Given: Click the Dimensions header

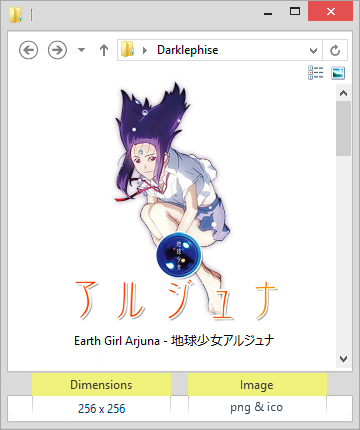Looking at the screenshot, I should 101,385.
